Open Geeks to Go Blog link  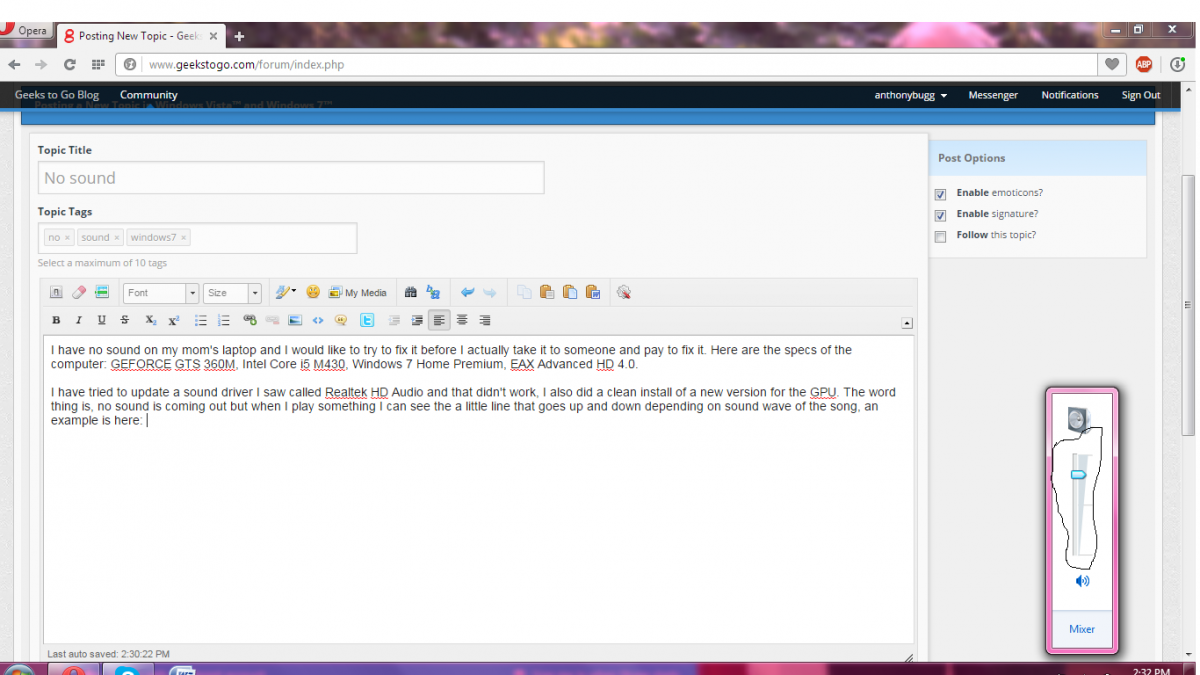(x=57, y=95)
